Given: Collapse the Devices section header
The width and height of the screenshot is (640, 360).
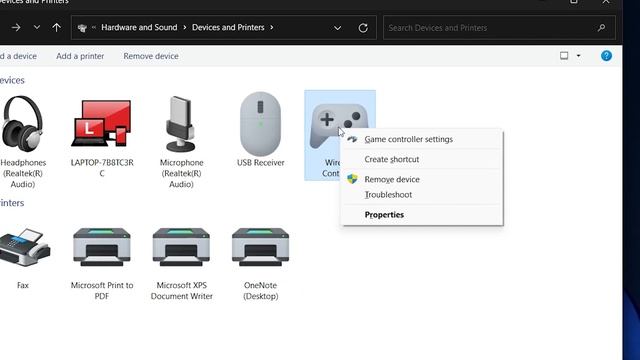Looking at the screenshot, I should click(12, 80).
